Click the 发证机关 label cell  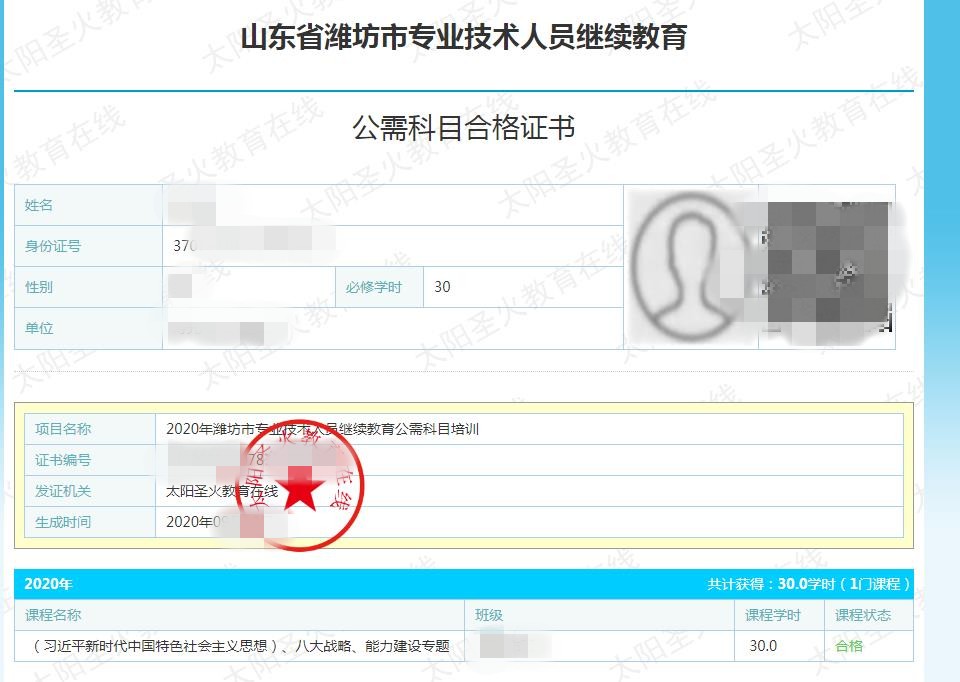[63, 491]
